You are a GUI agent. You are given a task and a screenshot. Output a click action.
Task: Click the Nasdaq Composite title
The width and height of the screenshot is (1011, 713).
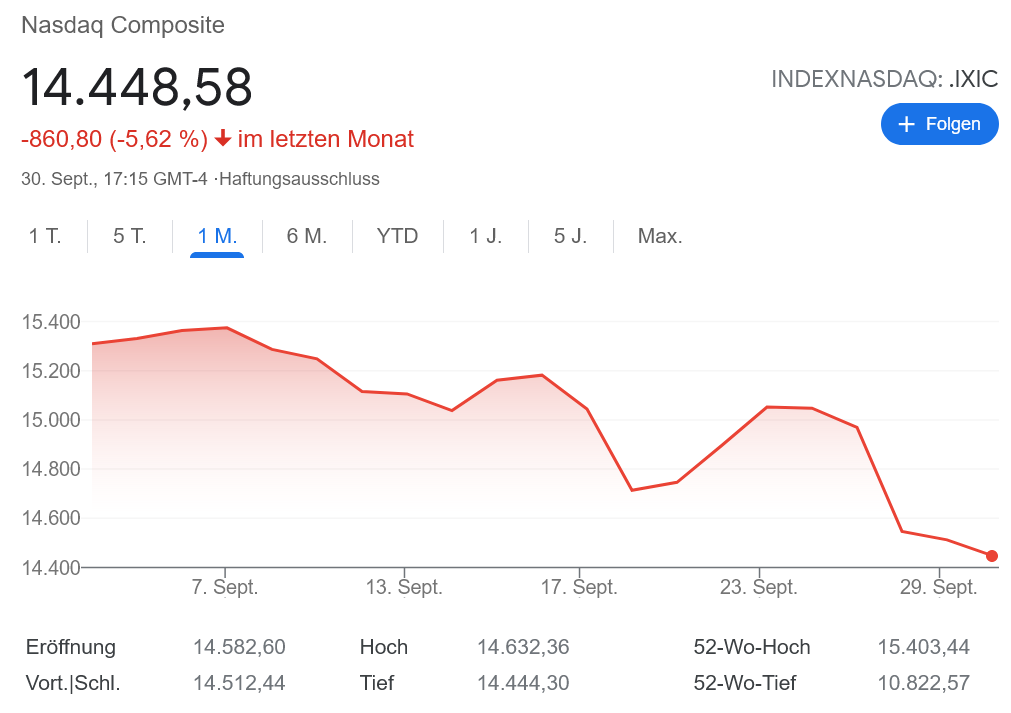pos(123,25)
